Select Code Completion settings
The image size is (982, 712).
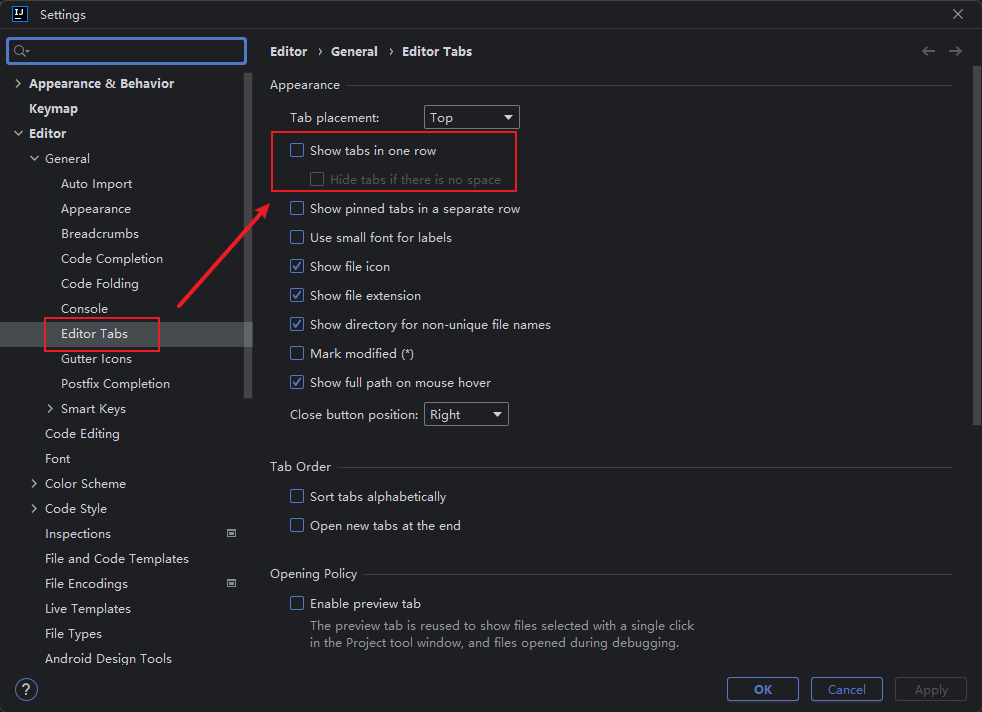click(111, 259)
